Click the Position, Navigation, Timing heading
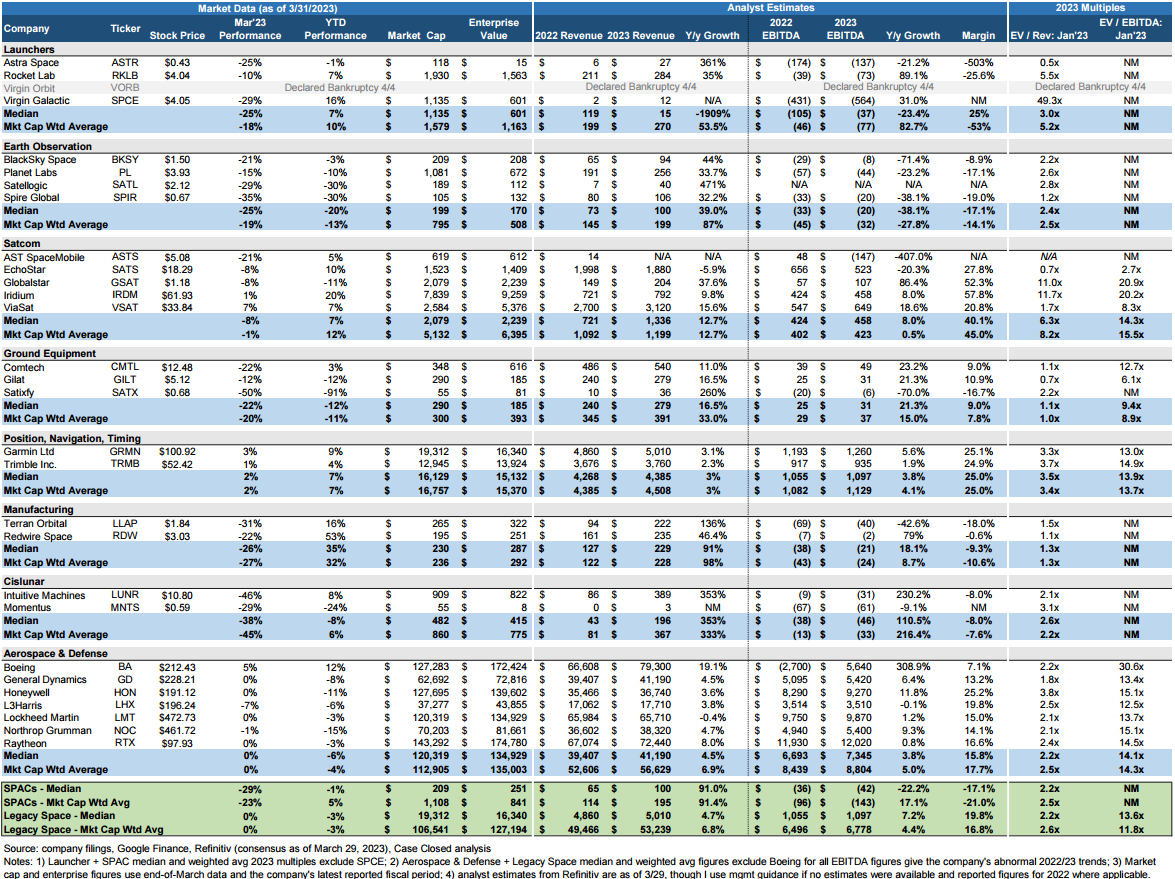 [x=73, y=438]
